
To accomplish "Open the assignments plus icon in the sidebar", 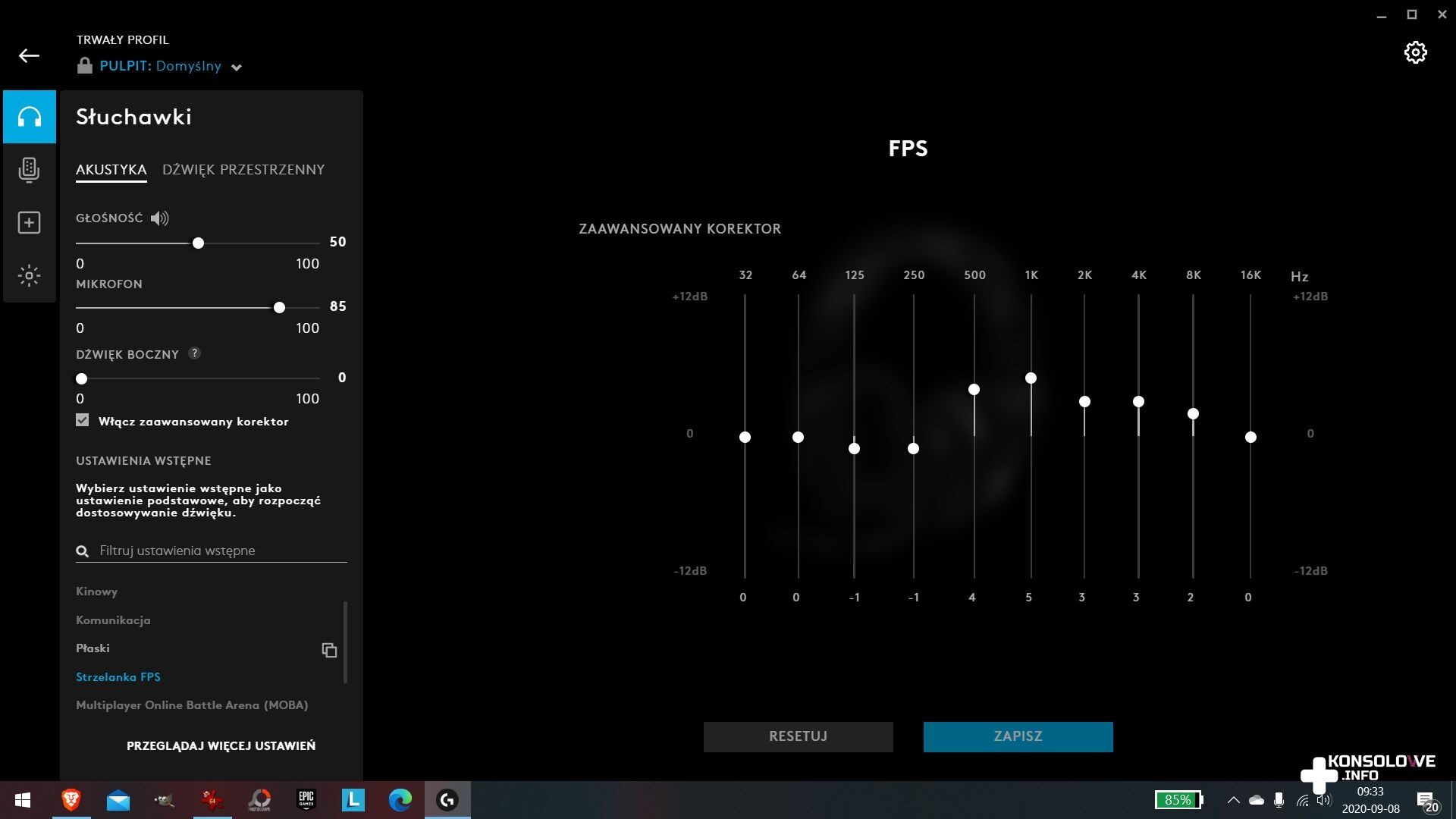I will (x=29, y=223).
